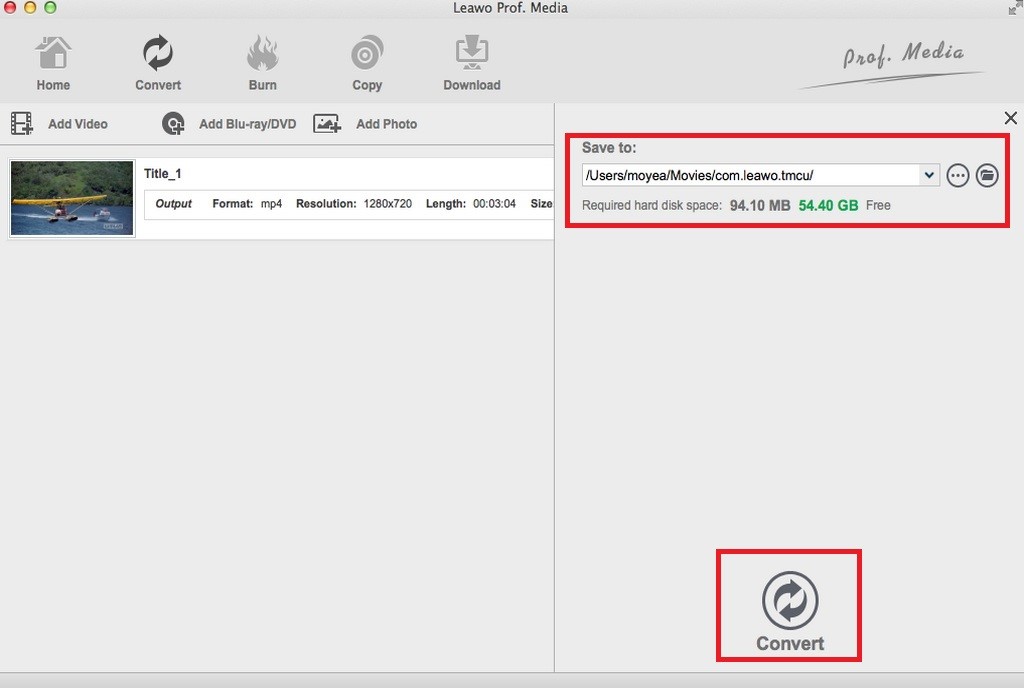1024x688 pixels.
Task: Click the fullscreen expand arrow at top right
Action: tap(1015, 7)
